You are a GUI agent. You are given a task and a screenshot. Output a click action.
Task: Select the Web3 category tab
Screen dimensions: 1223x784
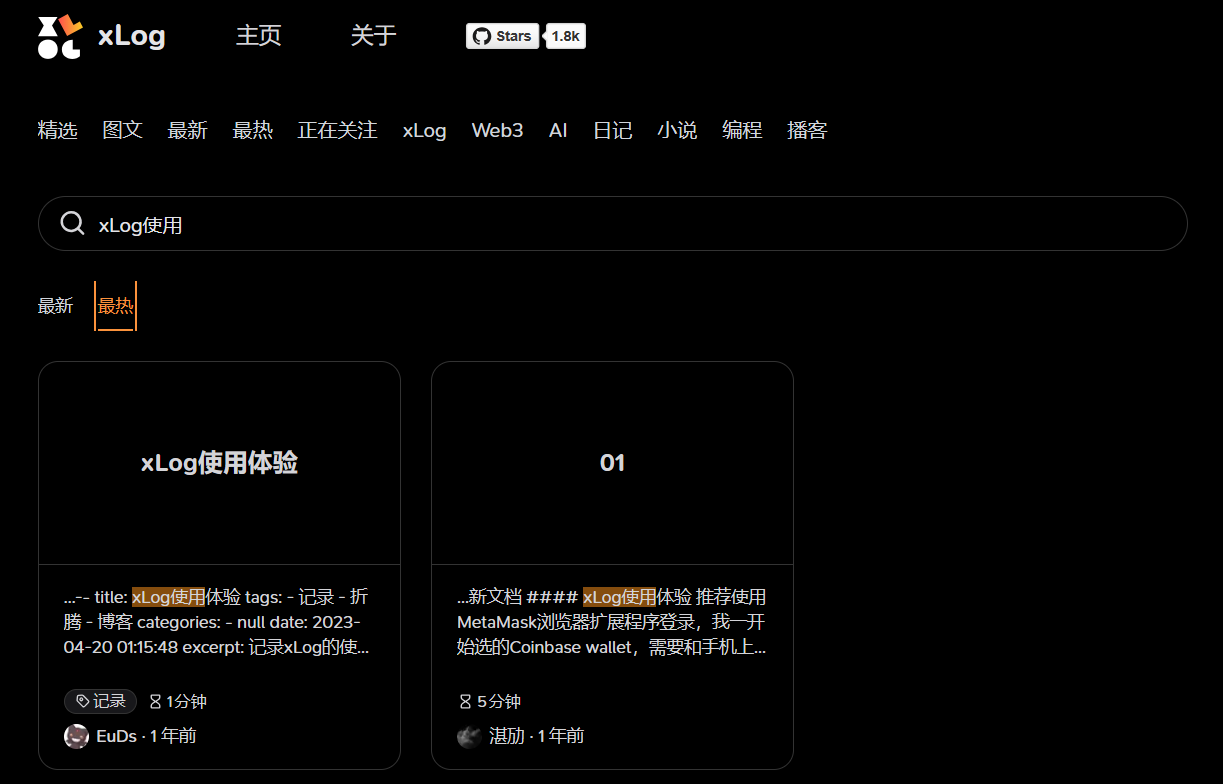(498, 130)
